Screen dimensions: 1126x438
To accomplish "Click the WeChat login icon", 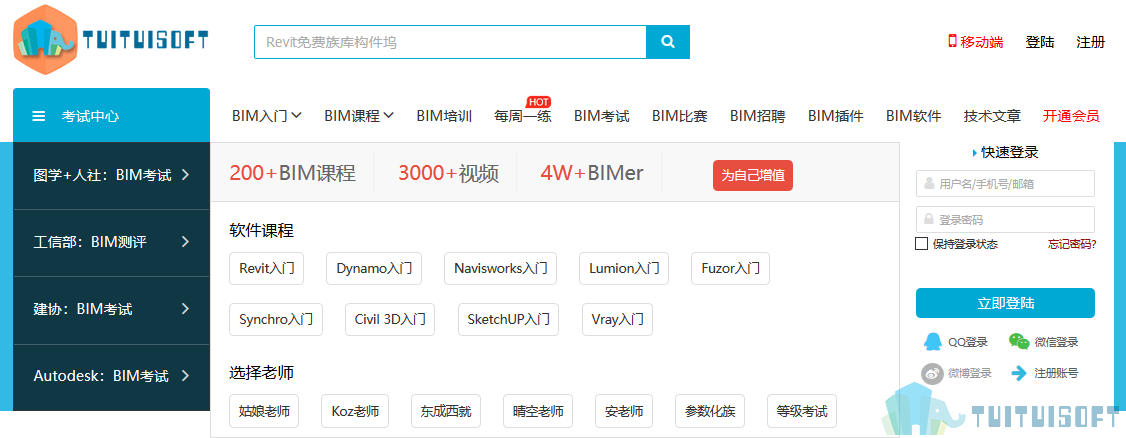I will tap(1019, 342).
